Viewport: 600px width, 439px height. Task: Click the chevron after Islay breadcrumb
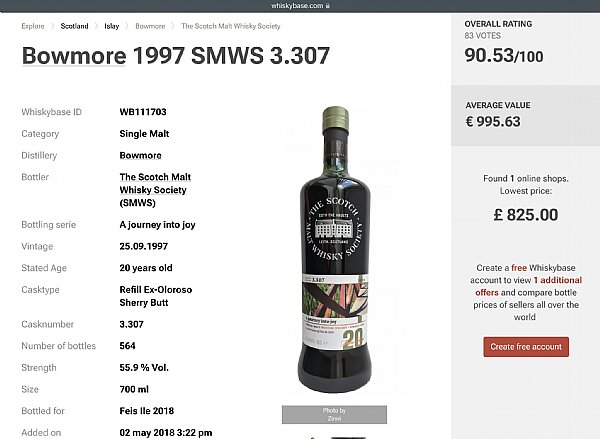coord(127,26)
